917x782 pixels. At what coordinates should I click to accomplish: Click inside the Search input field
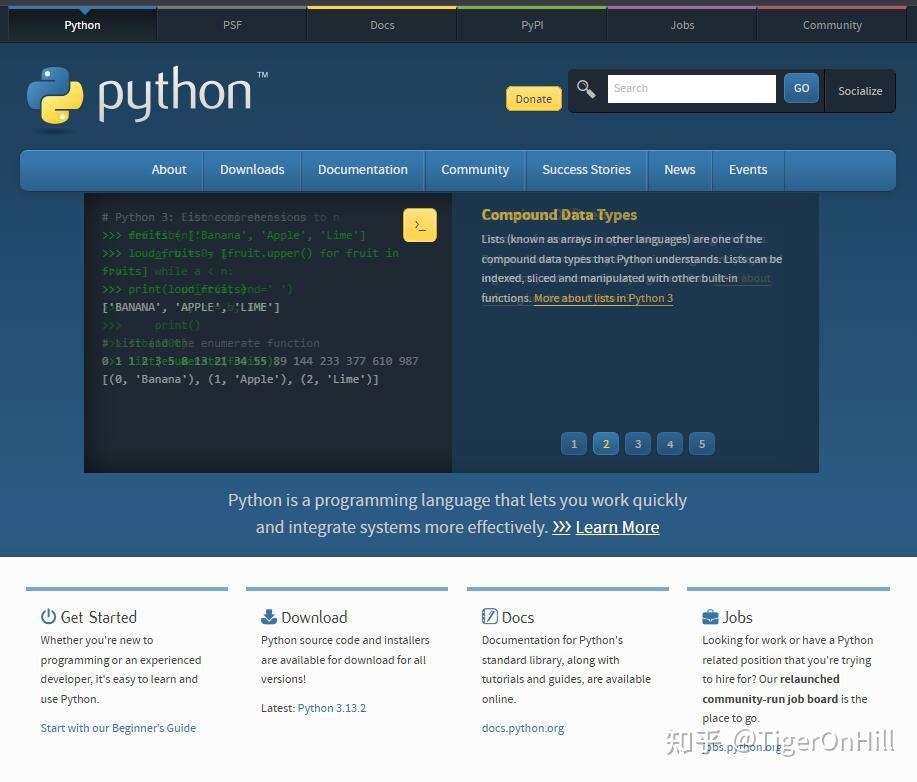(x=692, y=88)
